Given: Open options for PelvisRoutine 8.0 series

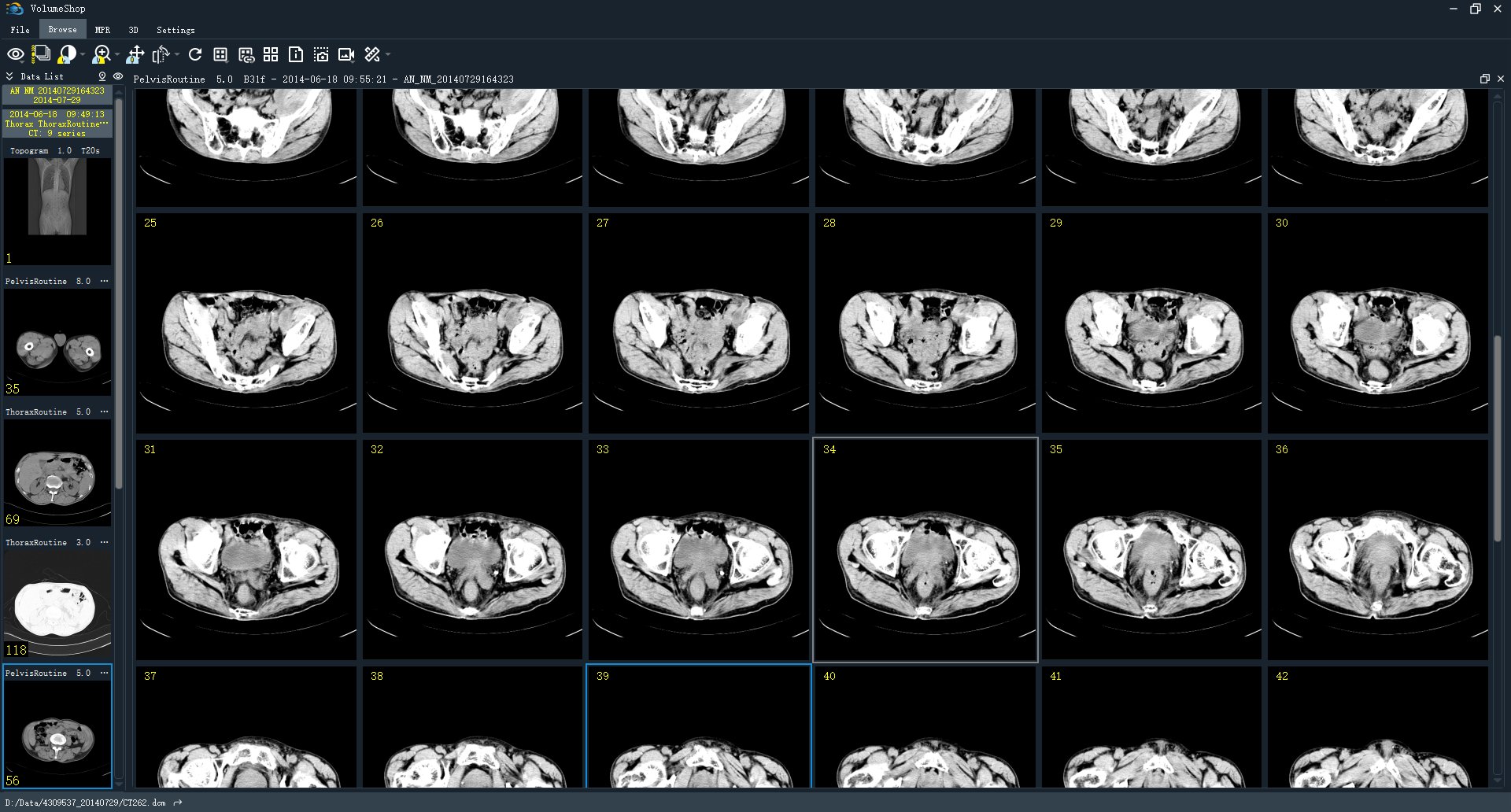Looking at the screenshot, I should coord(104,281).
